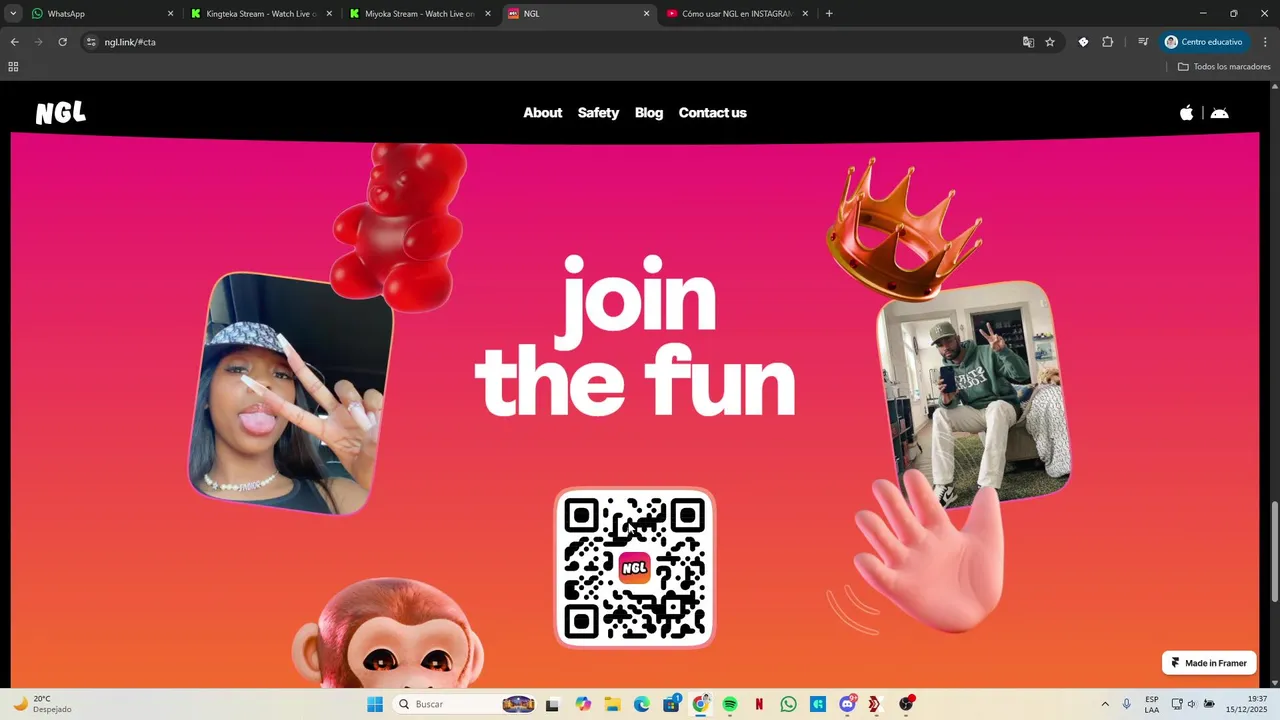The height and width of the screenshot is (720, 1280).
Task: Open the Chrome three-dot menu
Action: (1265, 42)
